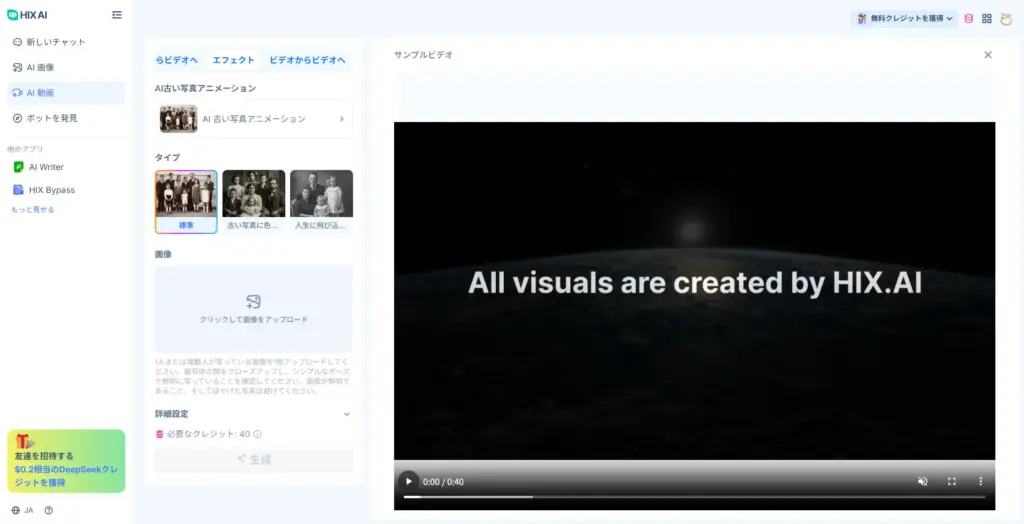The width and height of the screenshot is (1024, 524).
Task: Select 標準 type thumbnail
Action: point(186,201)
